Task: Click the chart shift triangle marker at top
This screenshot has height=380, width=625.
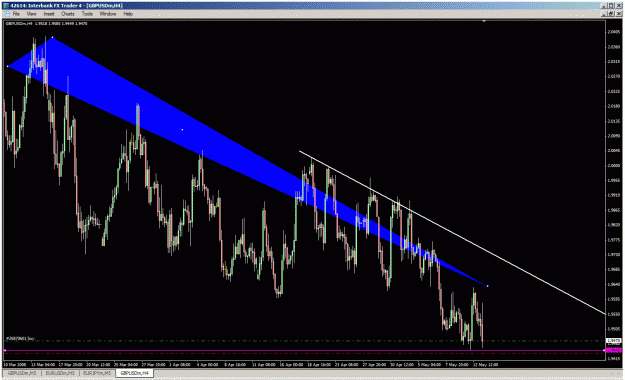Action: click(x=484, y=21)
